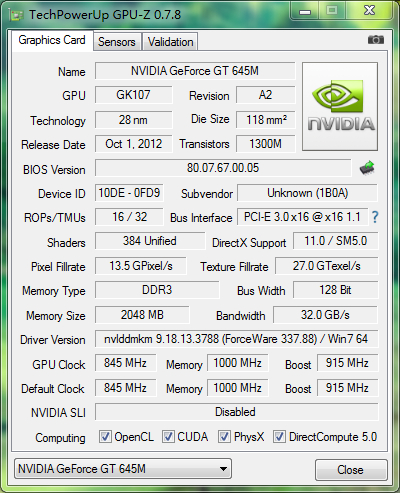Screen dimensions: 400x493
Task: Click the Driver Version field
Action: click(x=236, y=339)
